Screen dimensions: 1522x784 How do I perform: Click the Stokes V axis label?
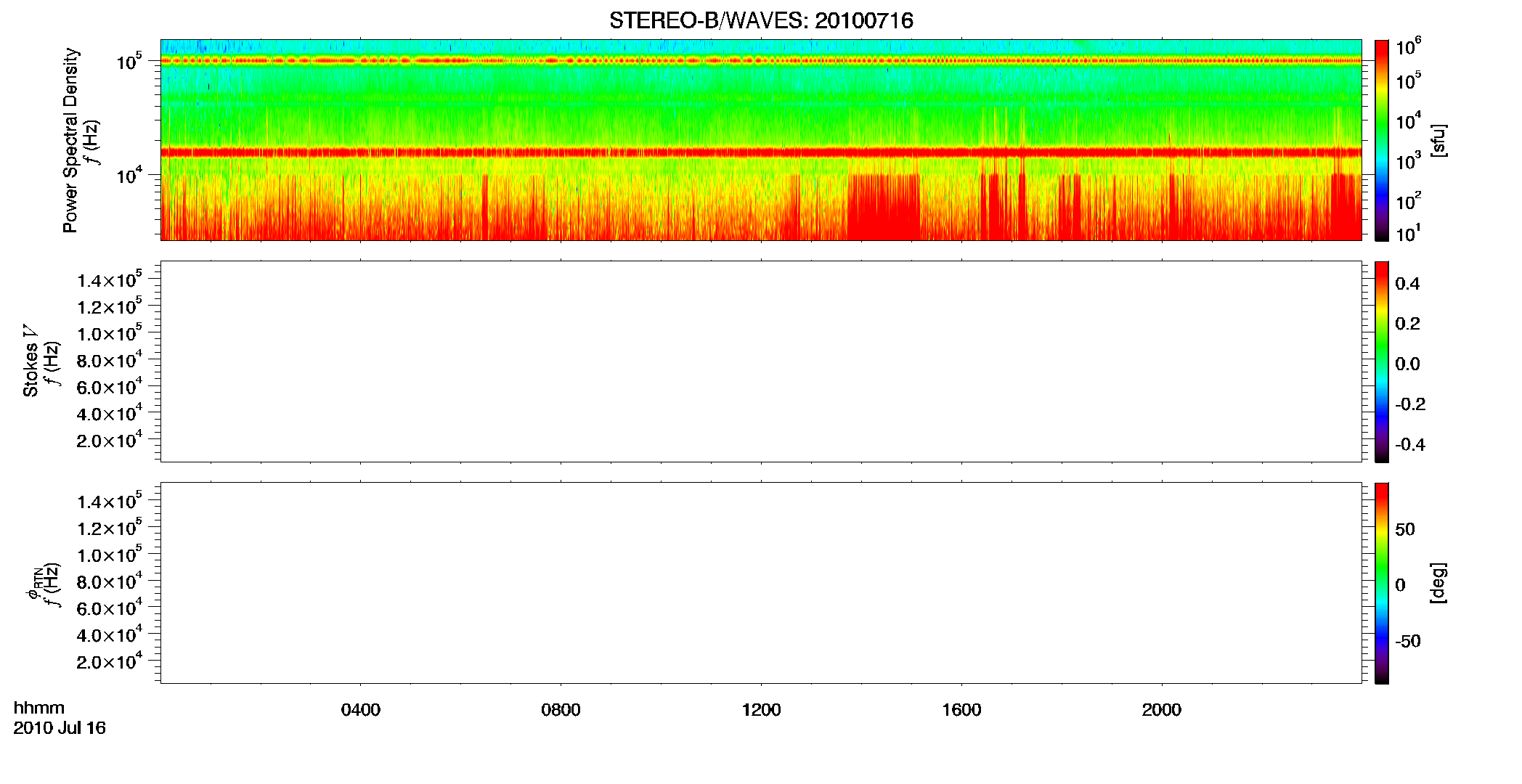[x=30, y=361]
